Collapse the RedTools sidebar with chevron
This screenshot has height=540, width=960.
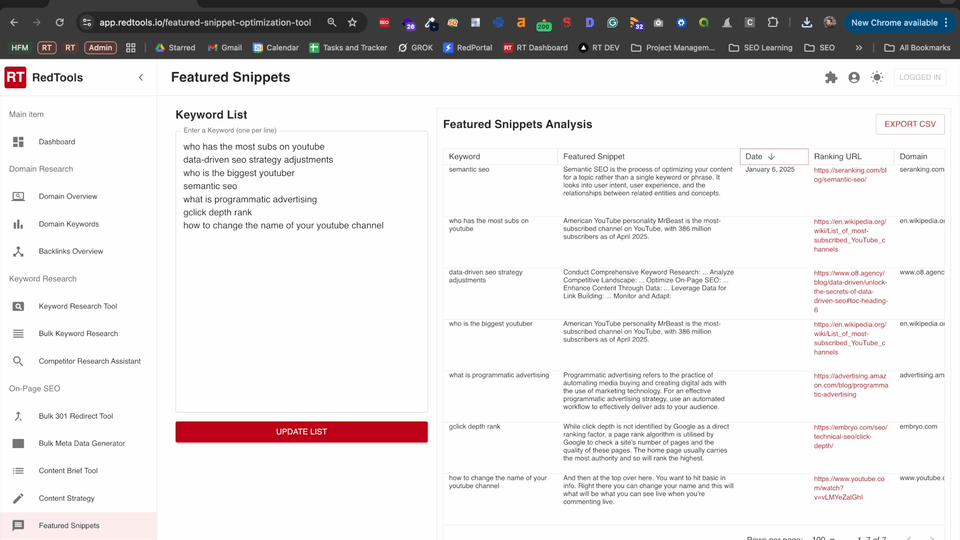(141, 78)
